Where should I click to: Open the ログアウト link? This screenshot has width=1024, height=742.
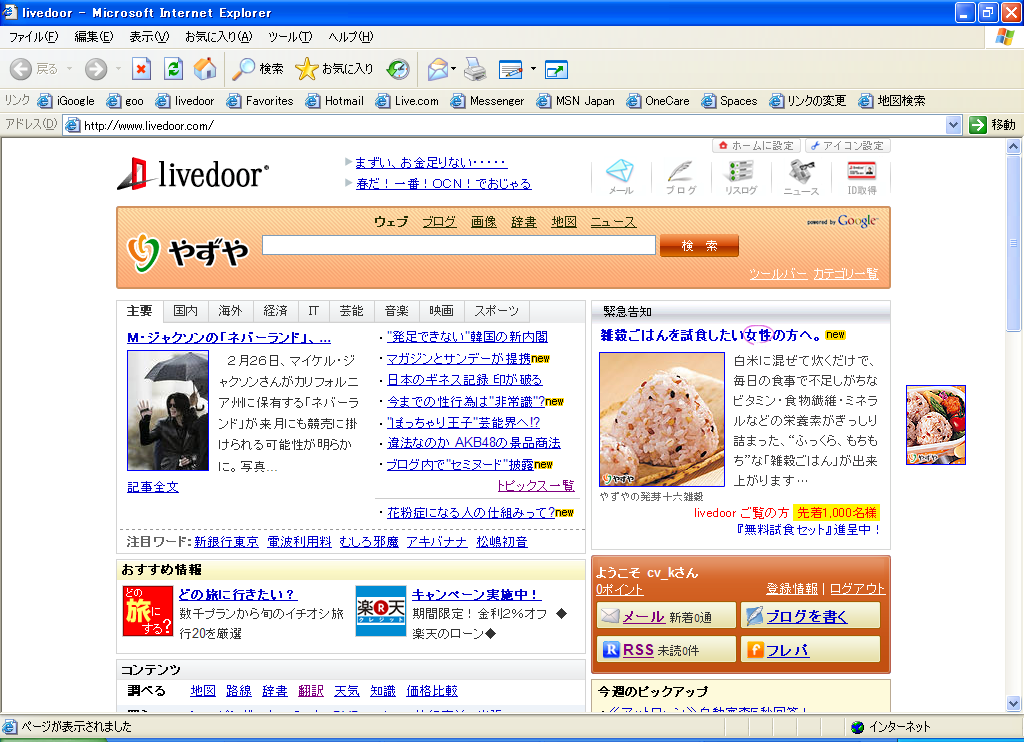click(x=857, y=589)
